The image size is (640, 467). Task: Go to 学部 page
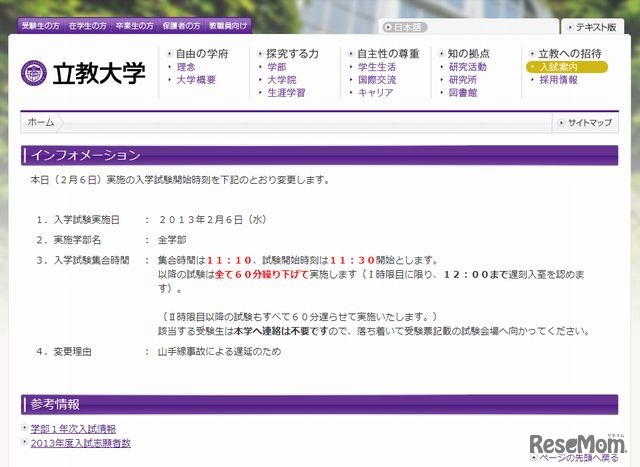[277, 67]
